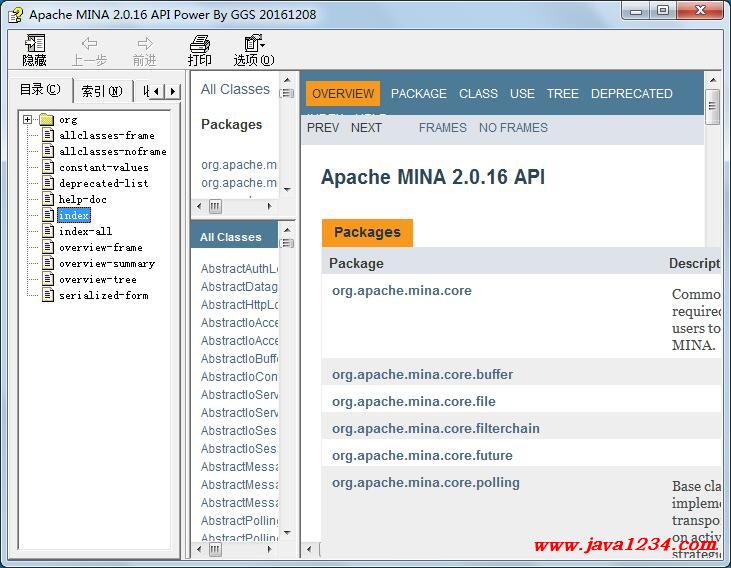Select overview-summary in the tree
This screenshot has height=568, width=731.
pyautogui.click(x=107, y=264)
